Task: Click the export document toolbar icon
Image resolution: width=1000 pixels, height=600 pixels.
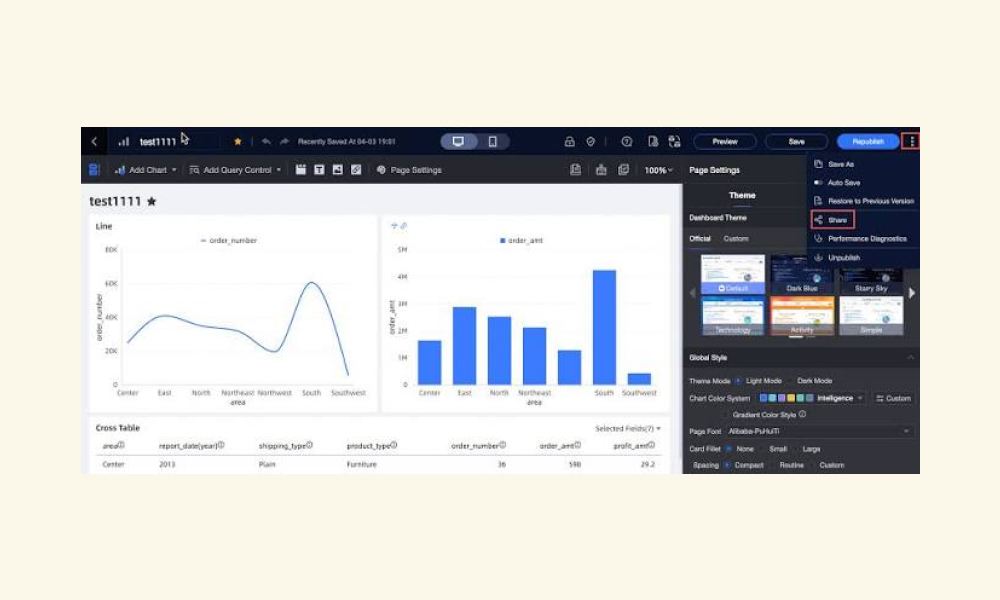Action: click(575, 170)
